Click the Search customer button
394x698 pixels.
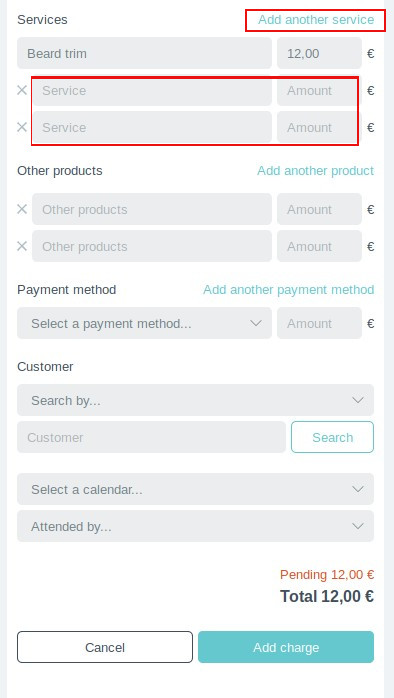tap(333, 437)
